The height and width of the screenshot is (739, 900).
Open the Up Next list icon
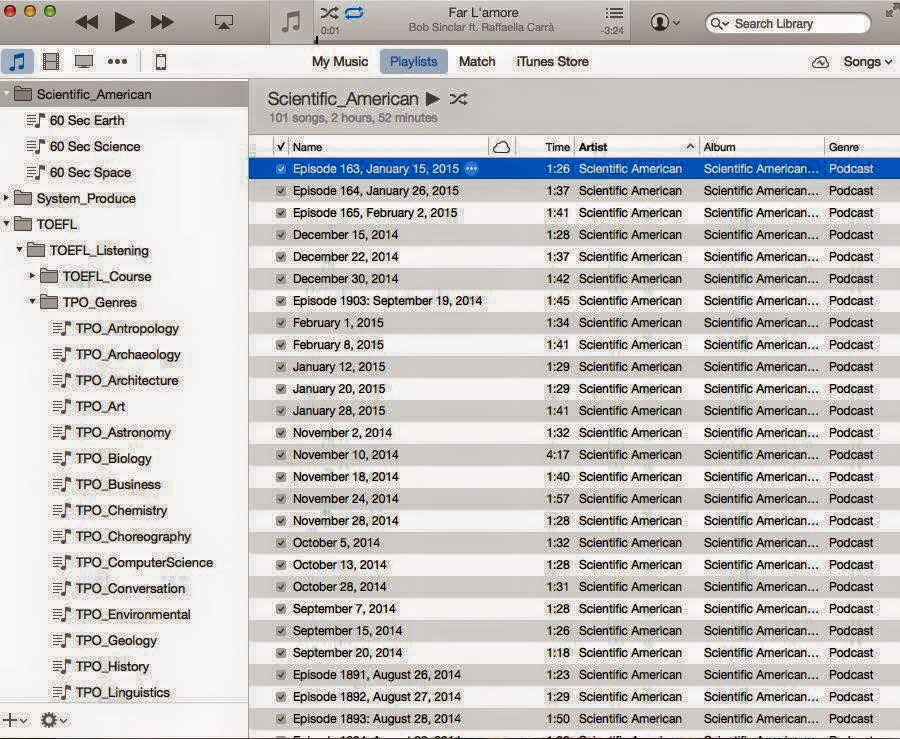pyautogui.click(x=614, y=13)
